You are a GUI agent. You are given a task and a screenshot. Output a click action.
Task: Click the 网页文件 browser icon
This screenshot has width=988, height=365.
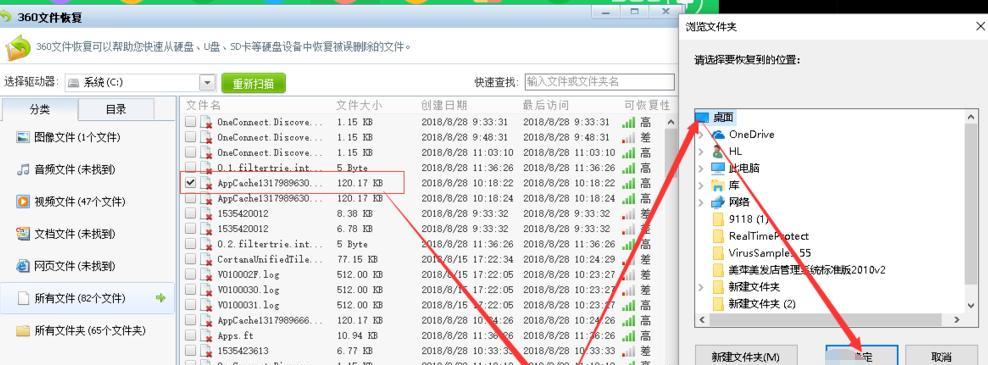[23, 266]
